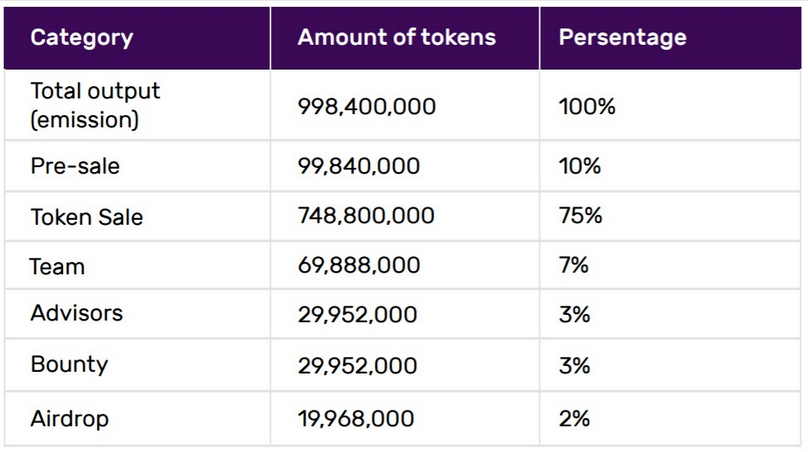
Task: Select the 10% percentage value
Action: click(580, 166)
